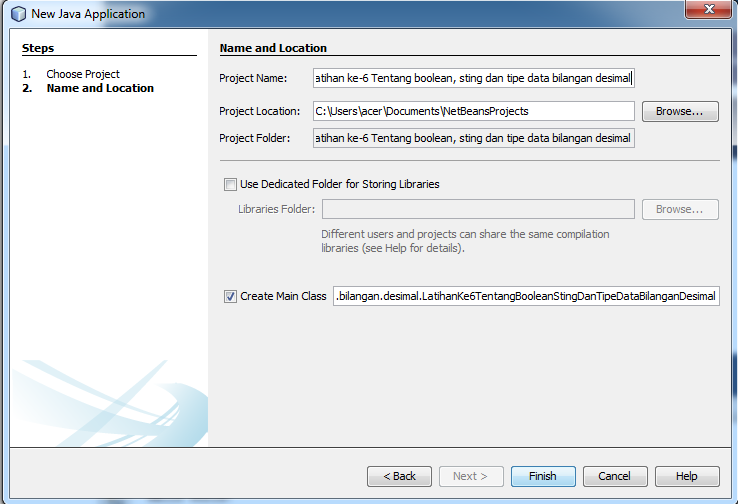Viewport: 738px width, 504px height.
Task: Click the 'Different users and projects' hint text
Action: tap(465, 241)
